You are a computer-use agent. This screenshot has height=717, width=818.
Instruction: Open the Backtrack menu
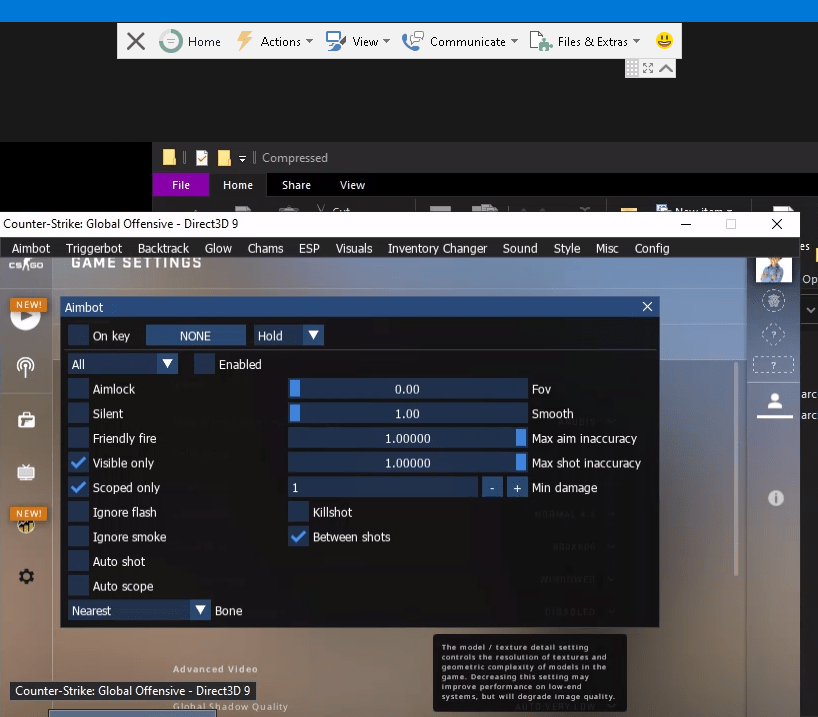[163, 248]
